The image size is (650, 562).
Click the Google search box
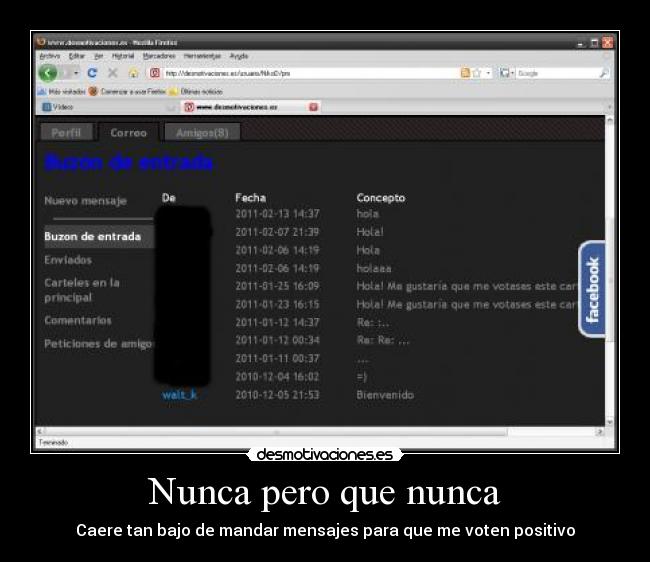tap(558, 73)
